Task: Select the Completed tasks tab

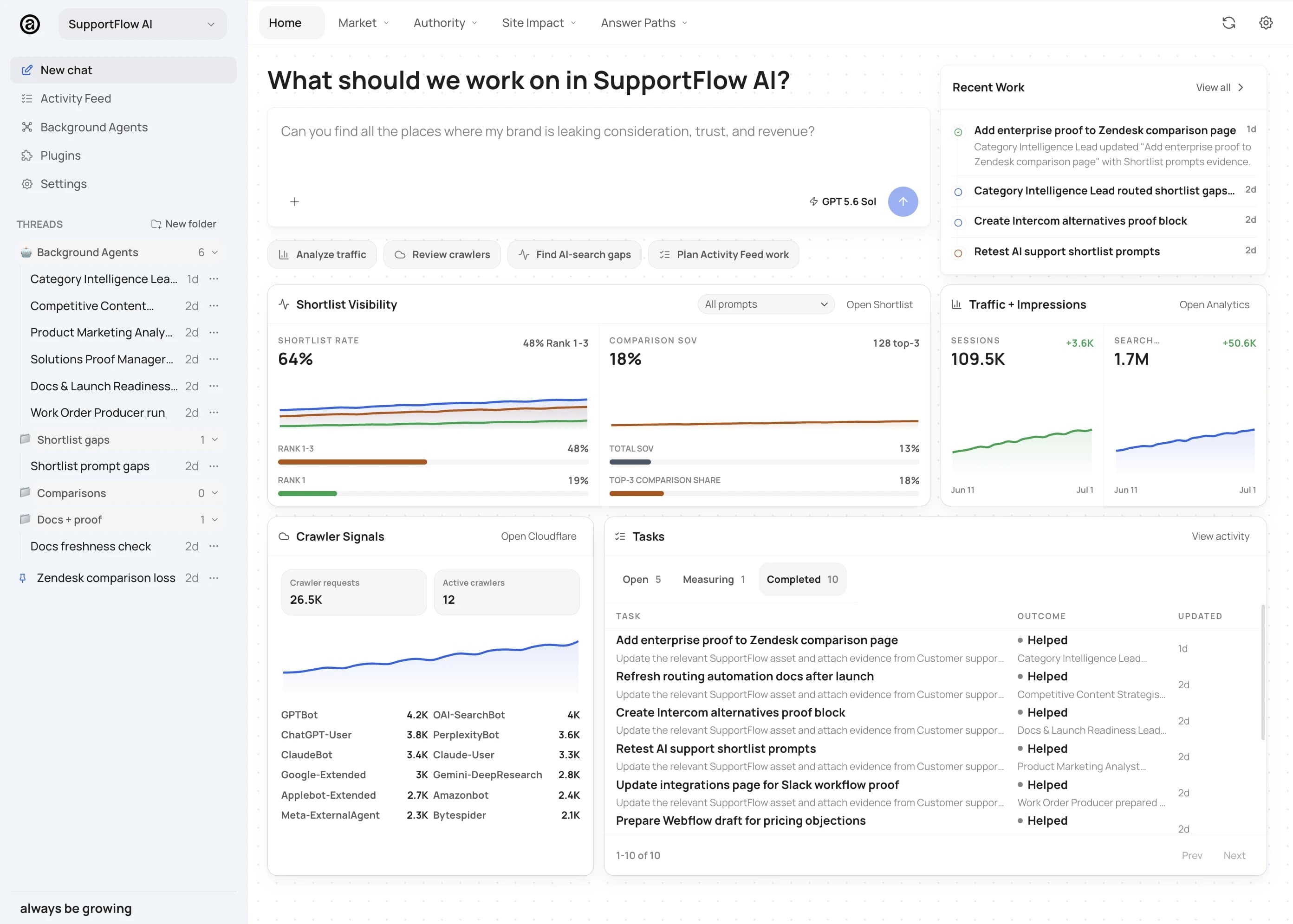Action: (x=802, y=579)
